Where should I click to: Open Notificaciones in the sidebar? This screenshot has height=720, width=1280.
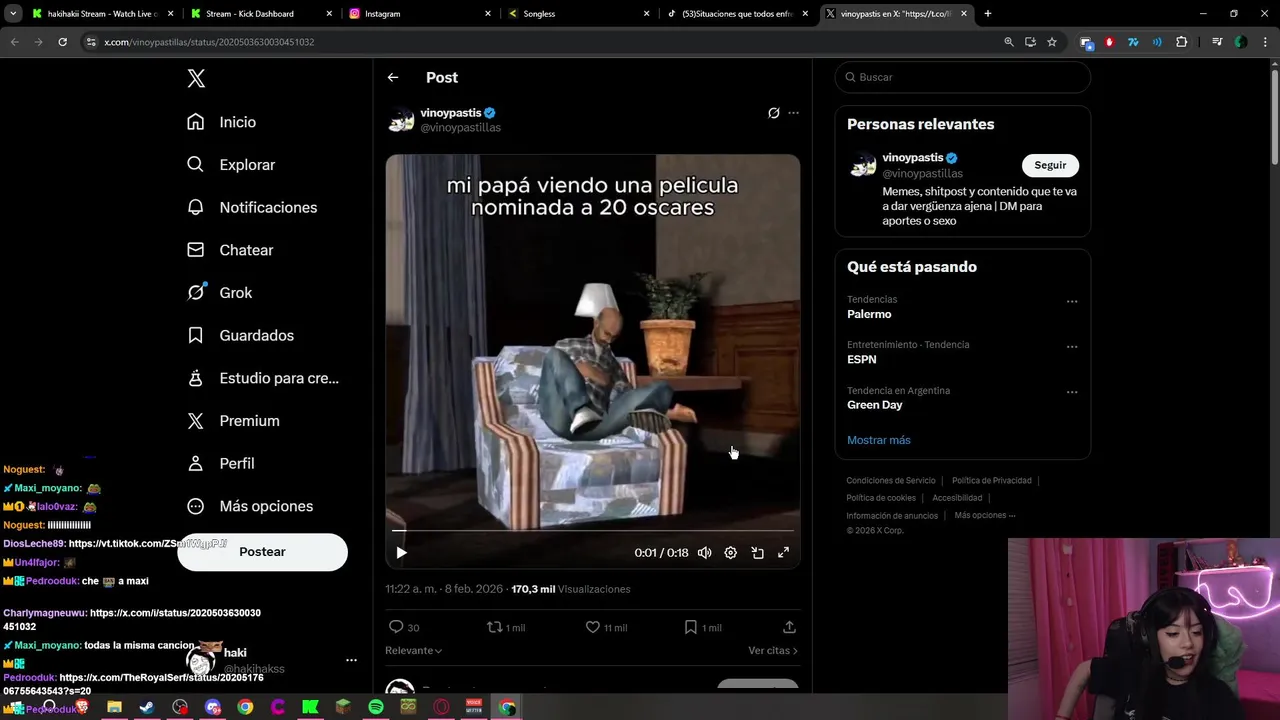coord(251,207)
